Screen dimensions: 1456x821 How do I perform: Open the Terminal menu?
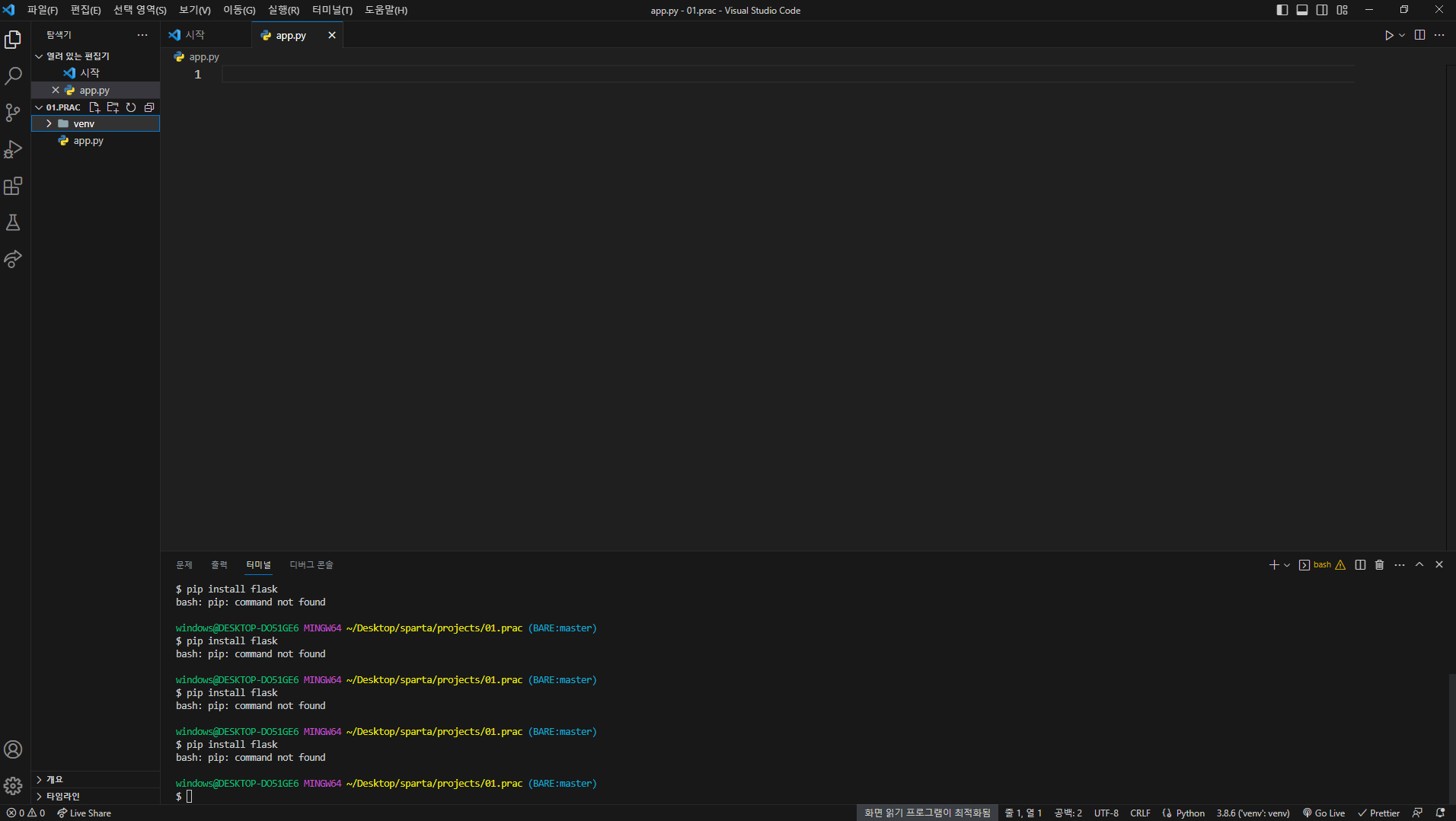332,10
